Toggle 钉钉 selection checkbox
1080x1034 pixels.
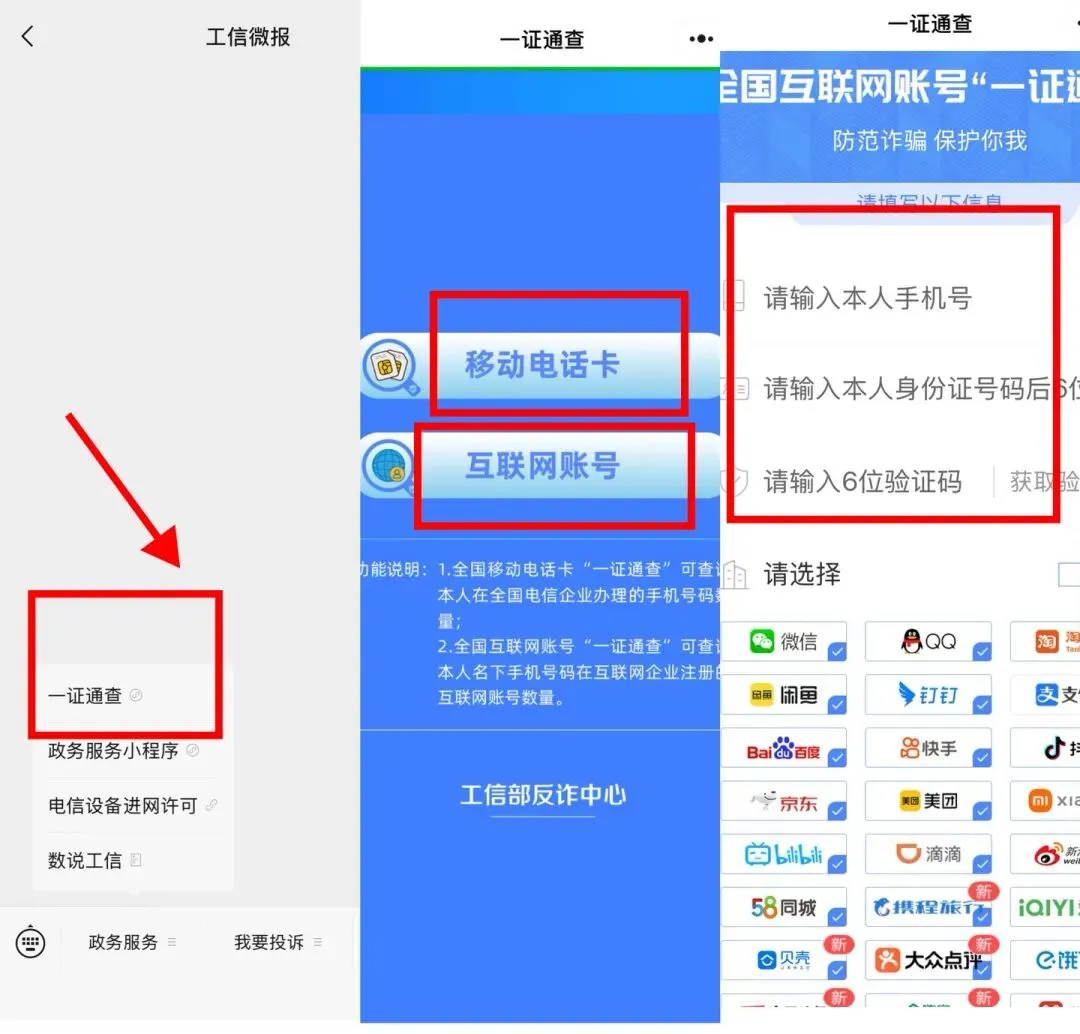pos(982,705)
